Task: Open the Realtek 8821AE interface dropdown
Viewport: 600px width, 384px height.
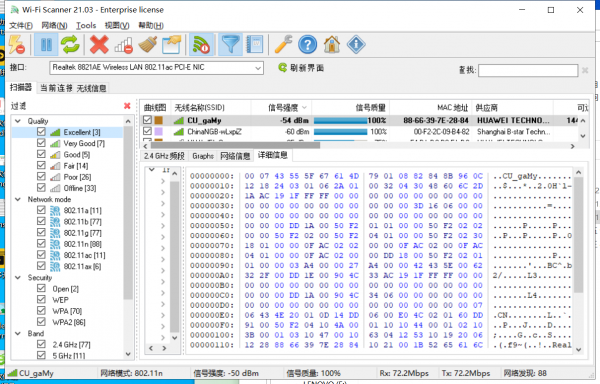Action: (156, 68)
